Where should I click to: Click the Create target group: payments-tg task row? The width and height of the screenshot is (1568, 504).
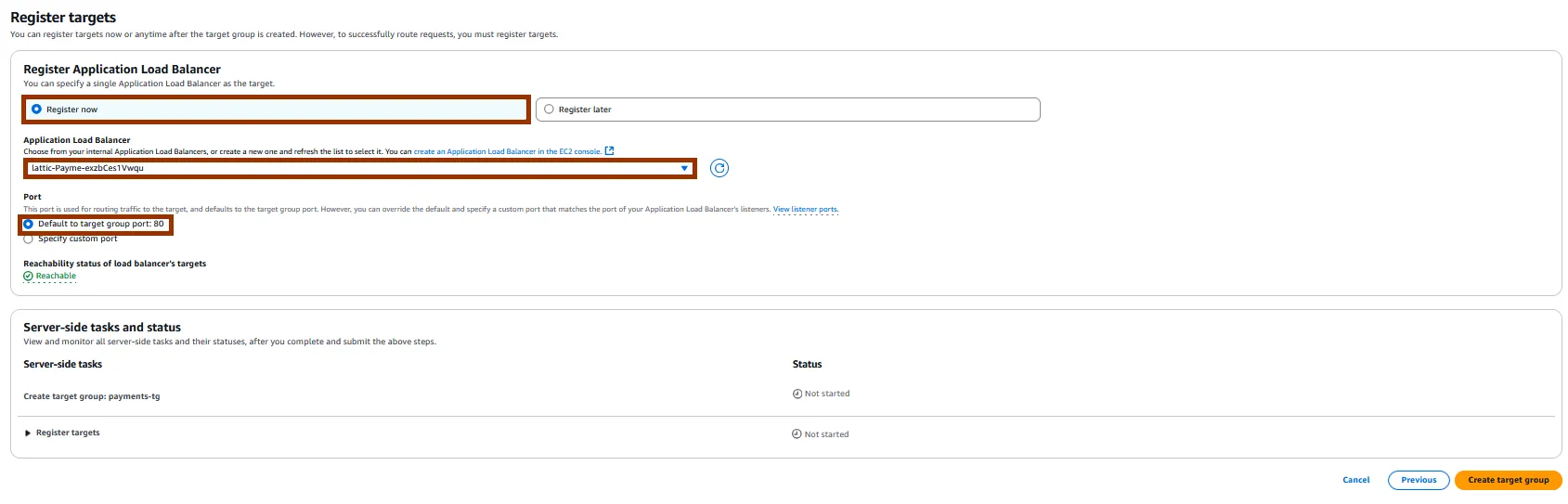[92, 396]
